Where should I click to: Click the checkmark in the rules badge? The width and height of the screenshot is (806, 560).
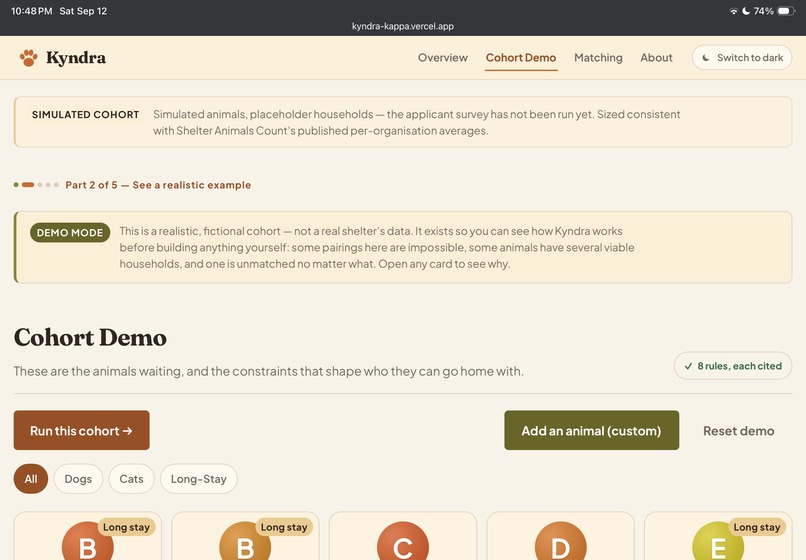click(x=688, y=366)
